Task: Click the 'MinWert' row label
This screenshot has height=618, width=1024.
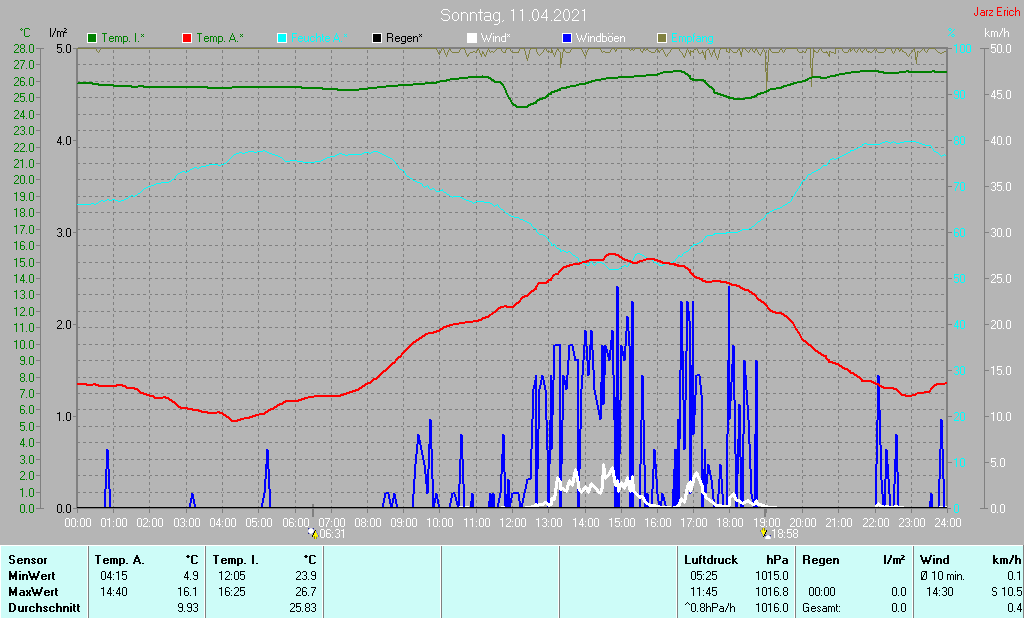Action: (x=32, y=576)
